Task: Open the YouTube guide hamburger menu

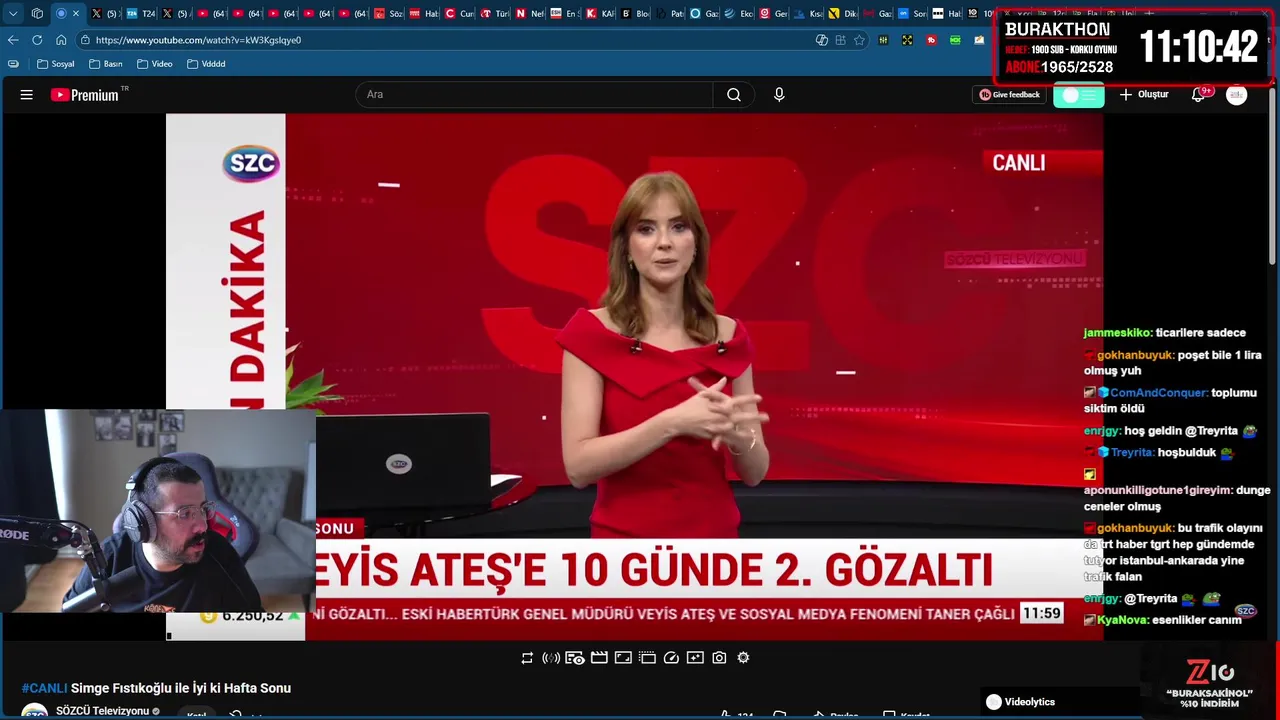Action: point(27,95)
